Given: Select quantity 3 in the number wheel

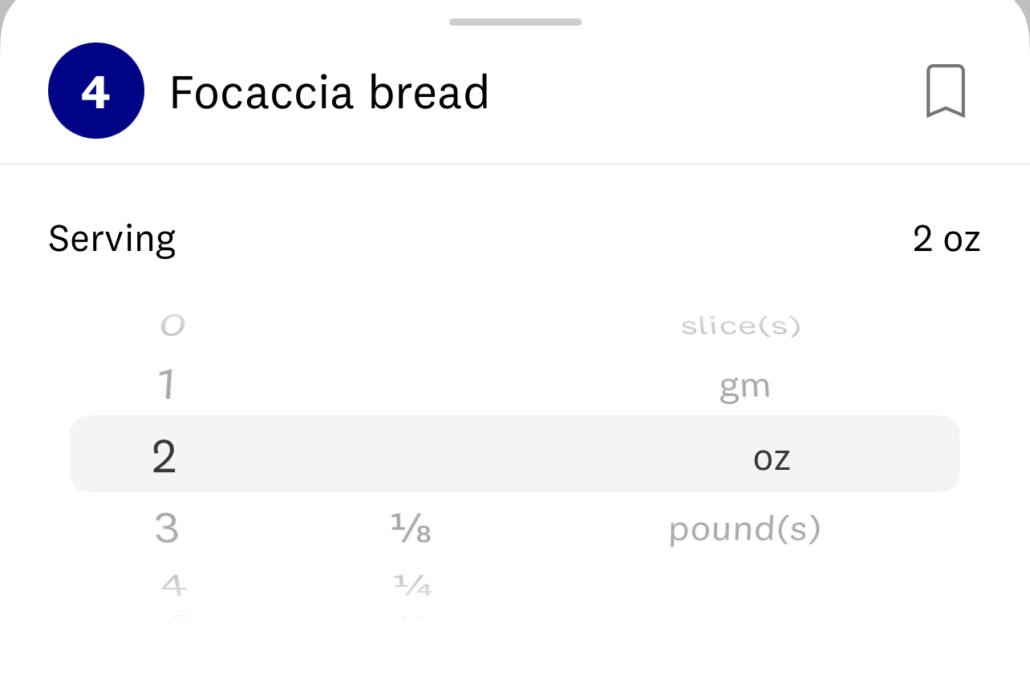Looking at the screenshot, I should tap(167, 528).
